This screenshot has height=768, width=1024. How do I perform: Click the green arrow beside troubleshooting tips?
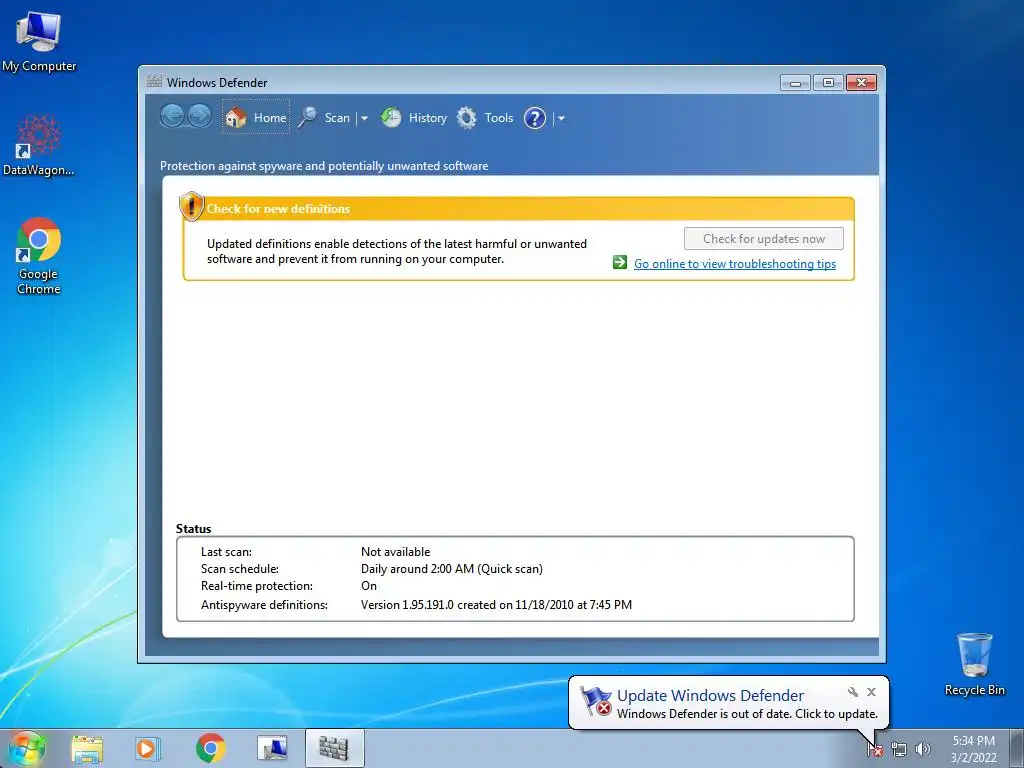620,263
